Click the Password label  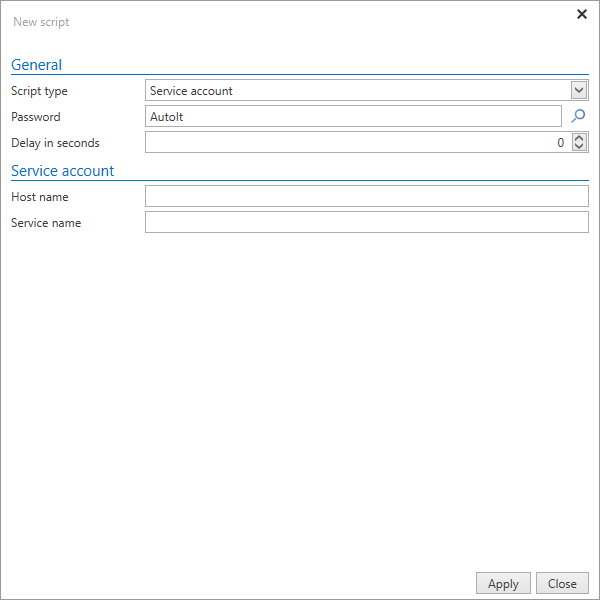[36, 117]
